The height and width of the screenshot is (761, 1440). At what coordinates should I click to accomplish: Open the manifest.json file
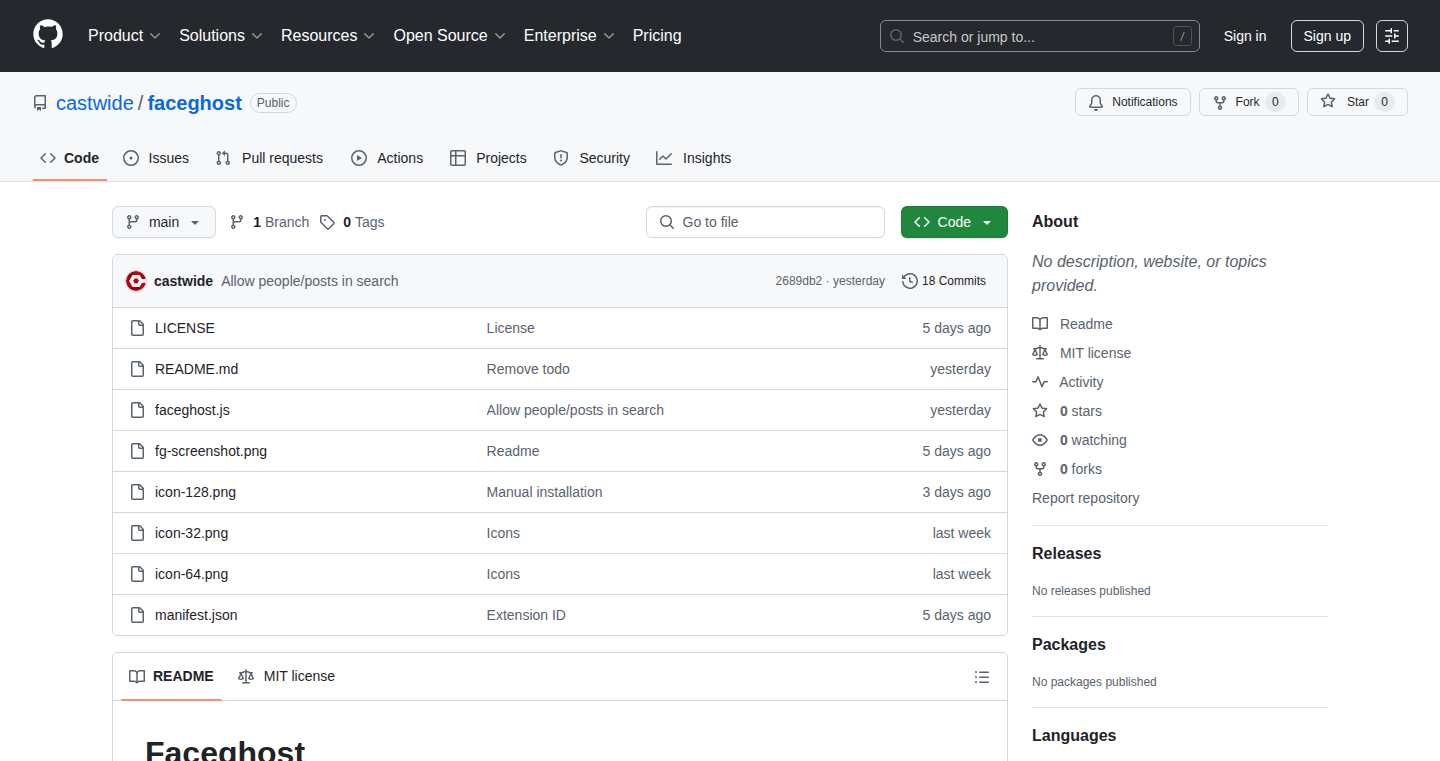point(196,615)
